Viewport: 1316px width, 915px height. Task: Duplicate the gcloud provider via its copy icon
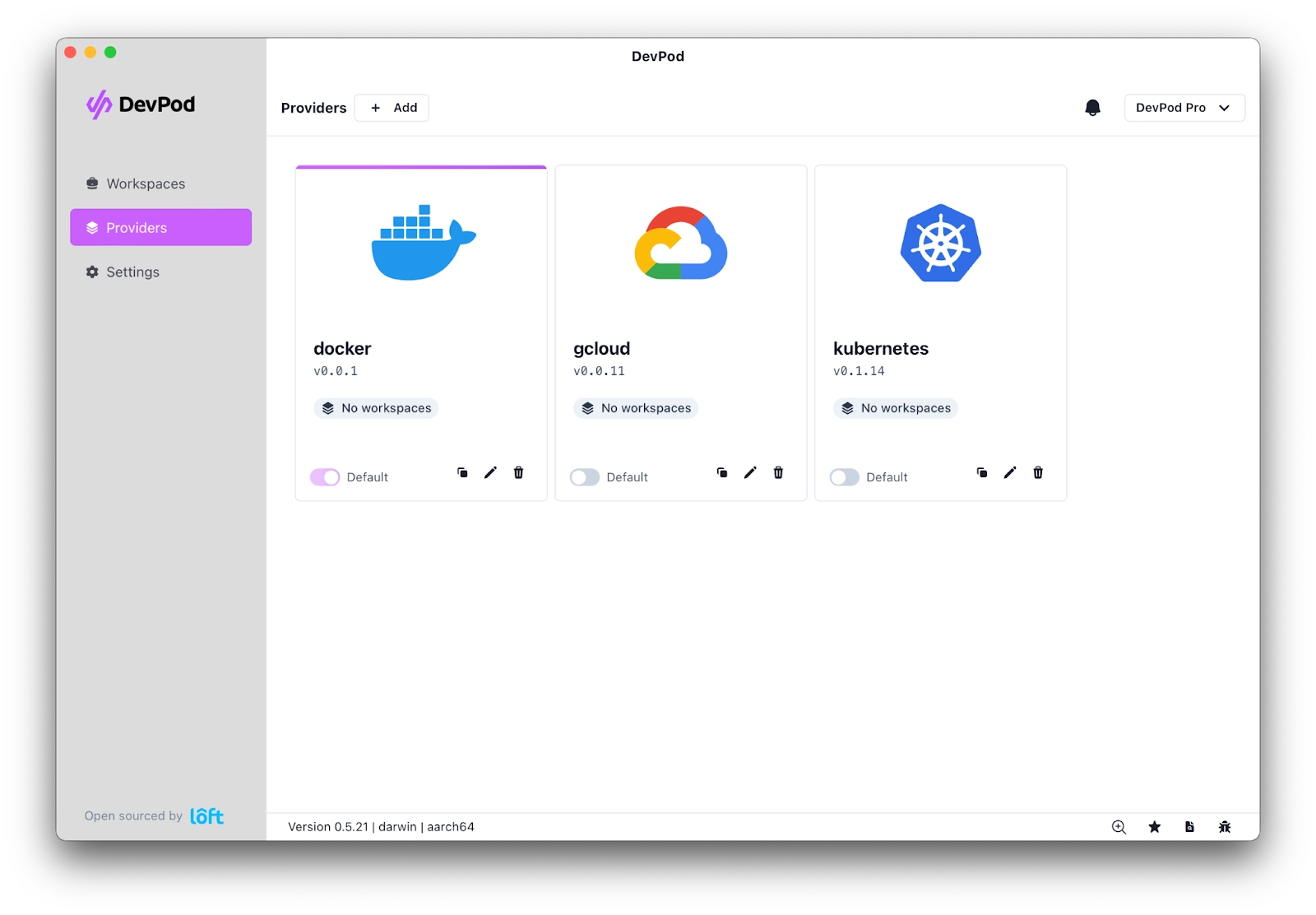click(x=722, y=472)
